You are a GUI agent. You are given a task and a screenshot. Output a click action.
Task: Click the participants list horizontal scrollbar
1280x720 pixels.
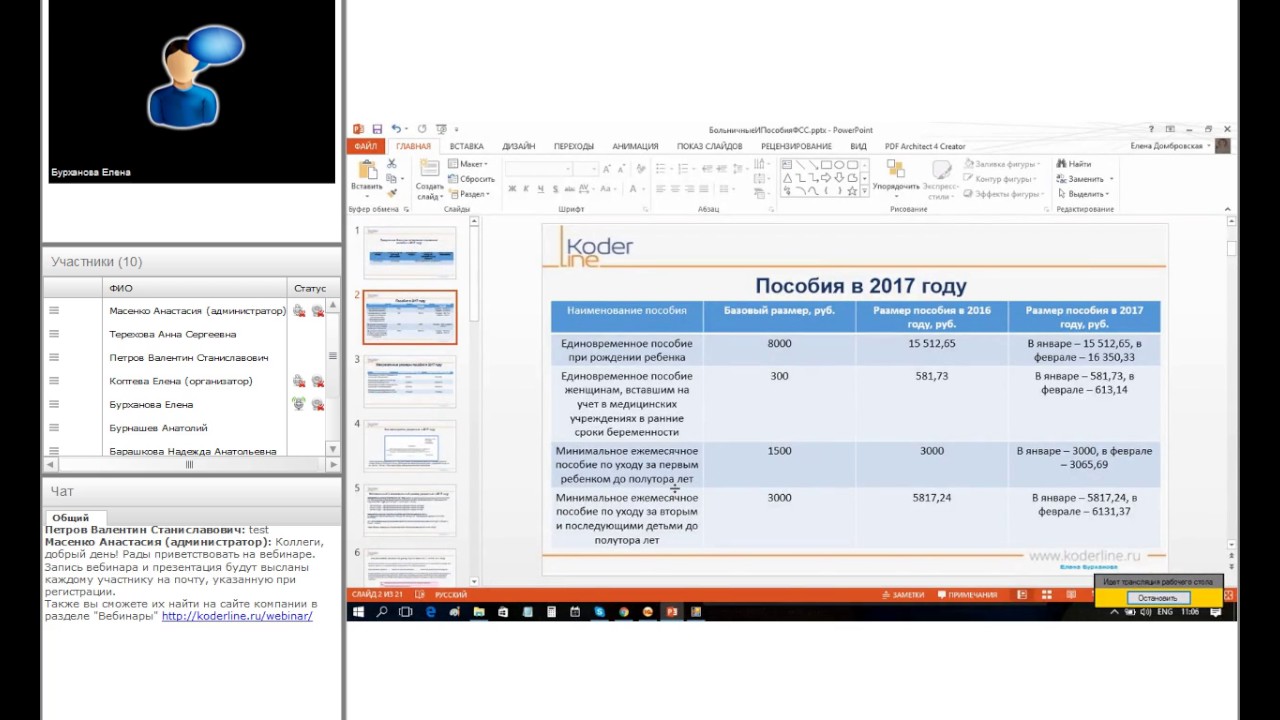click(x=188, y=465)
